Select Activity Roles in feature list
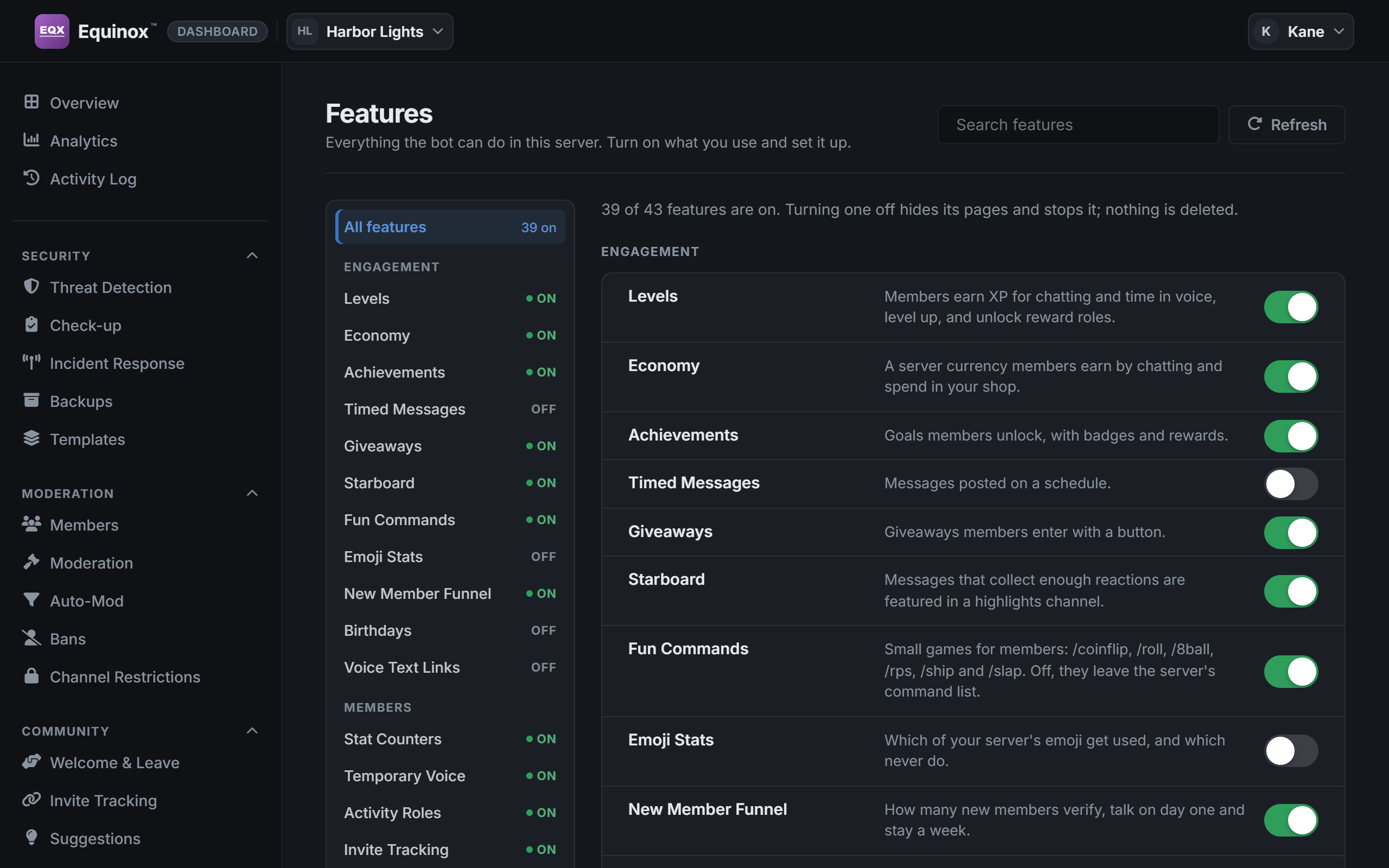This screenshot has height=868, width=1389. [x=450, y=813]
